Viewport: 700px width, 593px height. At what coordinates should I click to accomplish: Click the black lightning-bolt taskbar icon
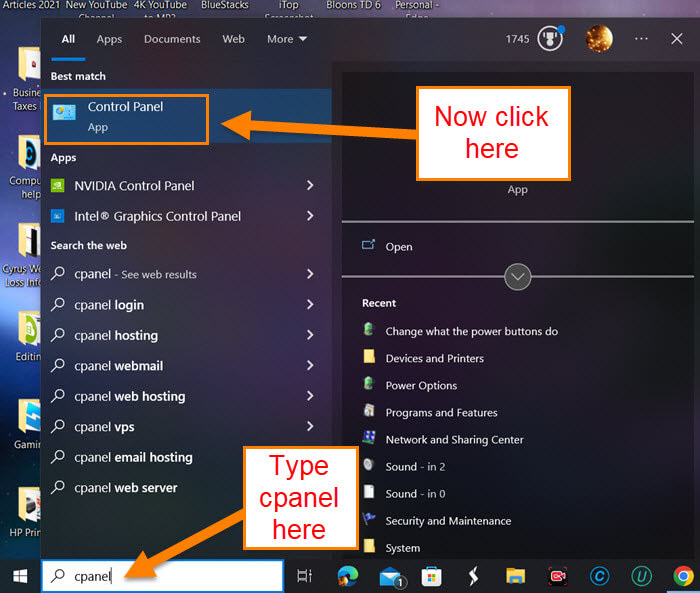pyautogui.click(x=474, y=576)
